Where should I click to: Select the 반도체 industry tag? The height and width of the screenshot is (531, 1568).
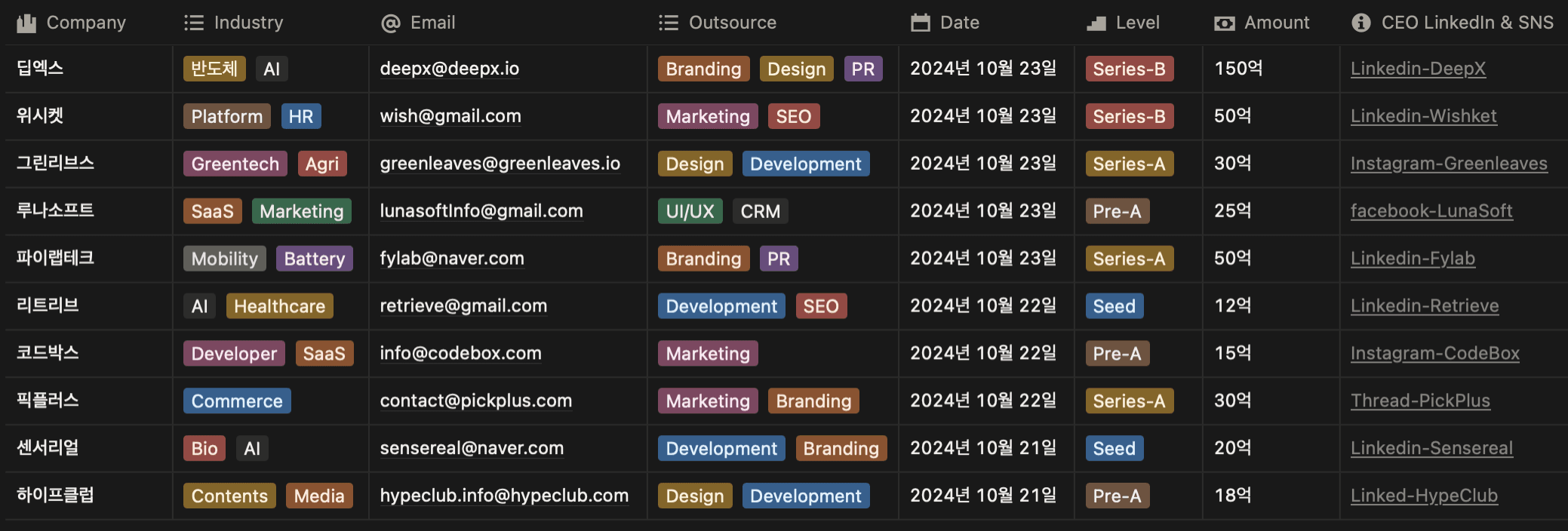click(x=214, y=69)
